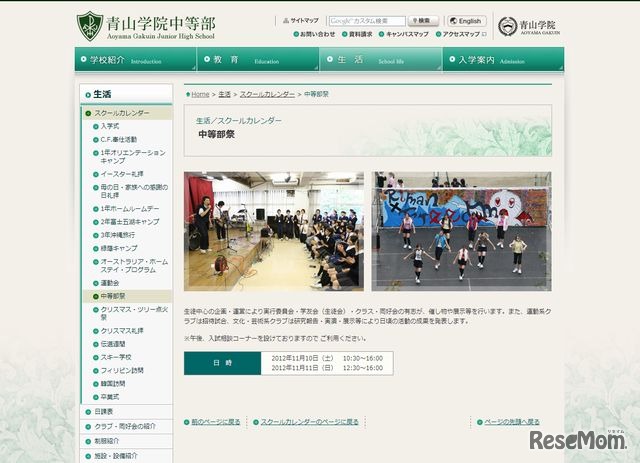Image resolution: width=640 pixels, height=463 pixels.
Task: Focus the Google custom search input field
Action: 367,21
